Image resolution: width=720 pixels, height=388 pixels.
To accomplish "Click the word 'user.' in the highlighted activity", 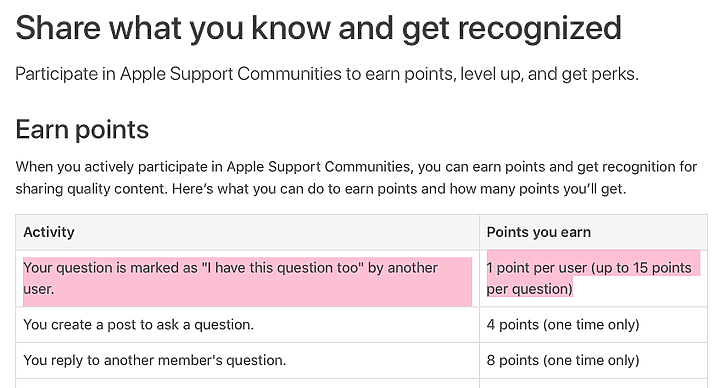I will 39,289.
